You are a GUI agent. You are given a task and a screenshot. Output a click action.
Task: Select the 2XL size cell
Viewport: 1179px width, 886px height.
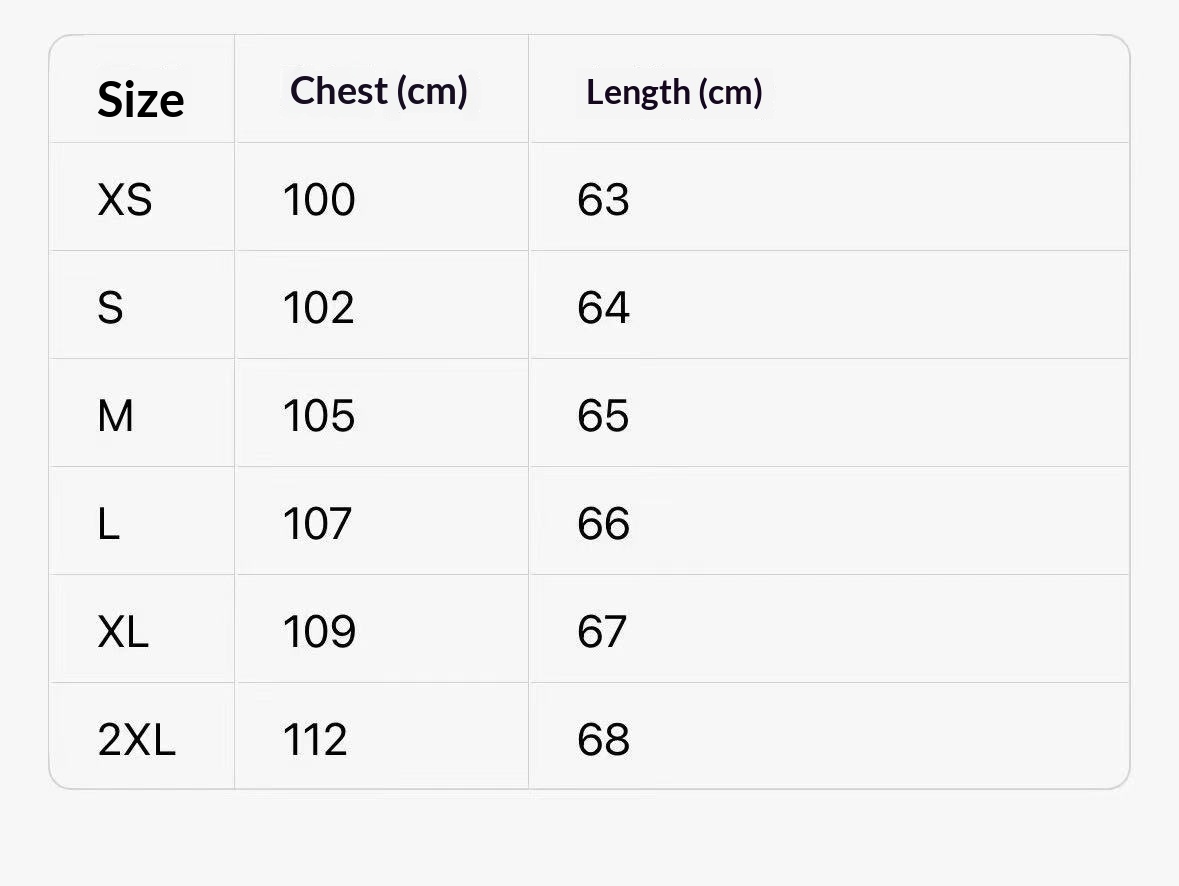(136, 739)
